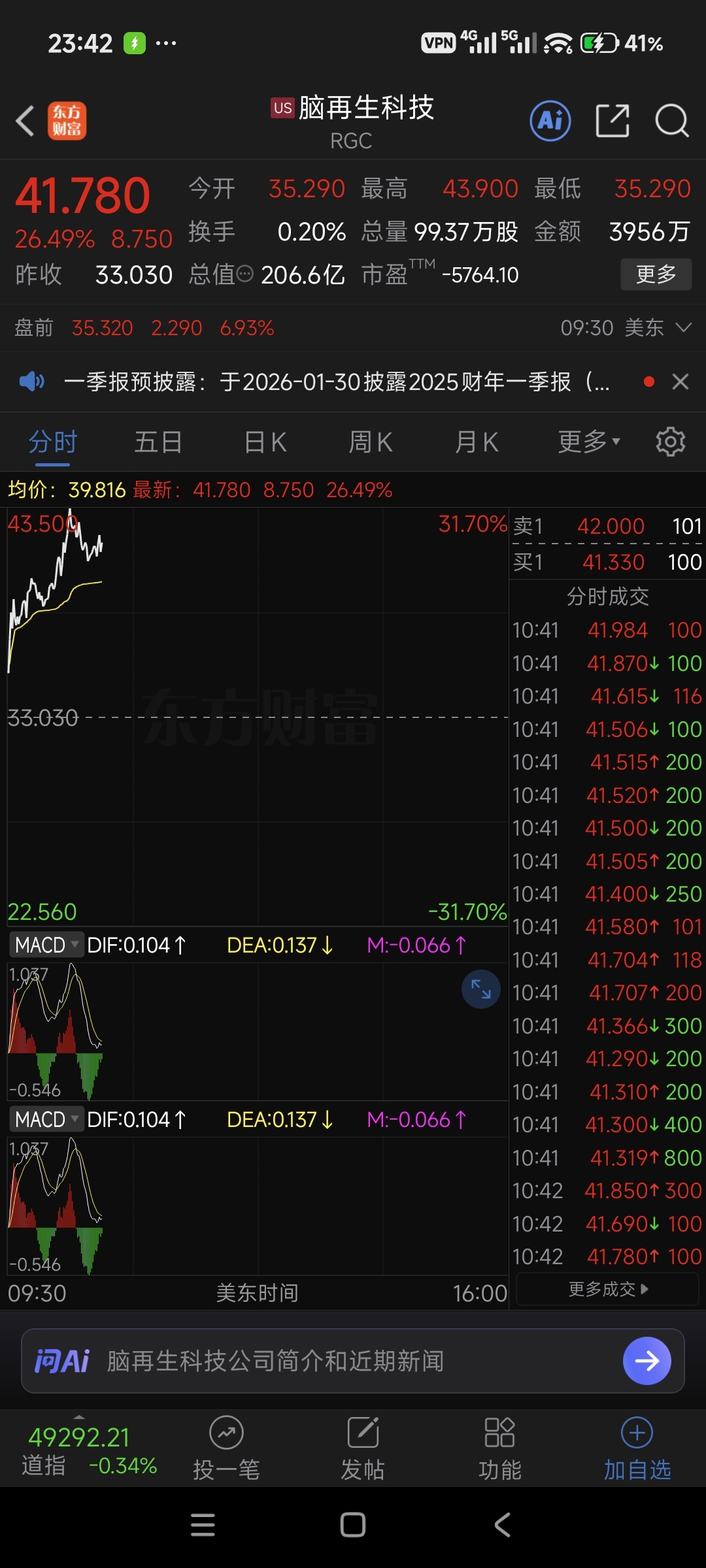Image resolution: width=706 pixels, height=1568 pixels.
Task: Tap Android system back button
Action: (x=502, y=1526)
